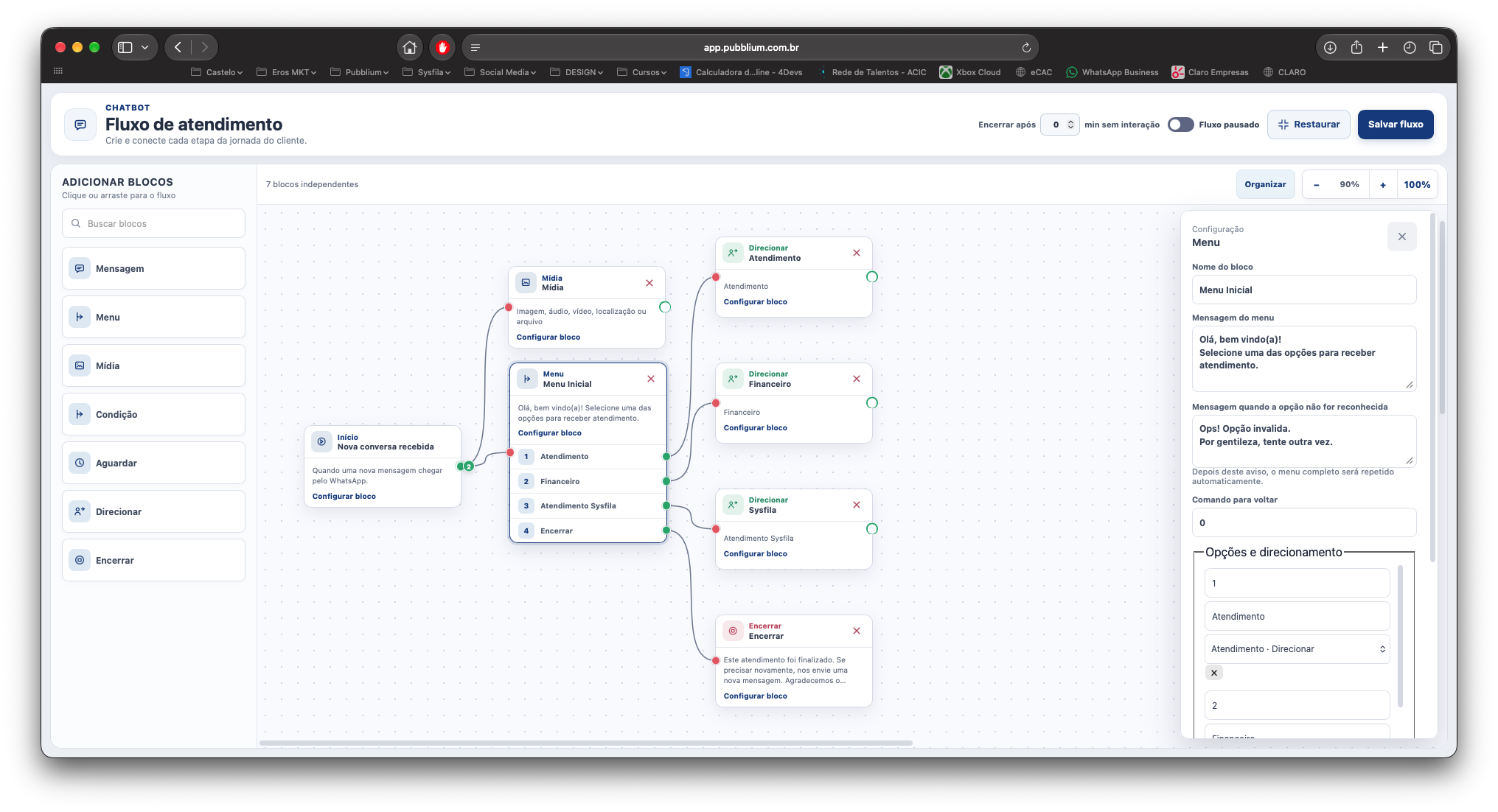Screen dimensions: 1498x812
Task: Click Salvar fluxo button
Action: click(x=1396, y=125)
